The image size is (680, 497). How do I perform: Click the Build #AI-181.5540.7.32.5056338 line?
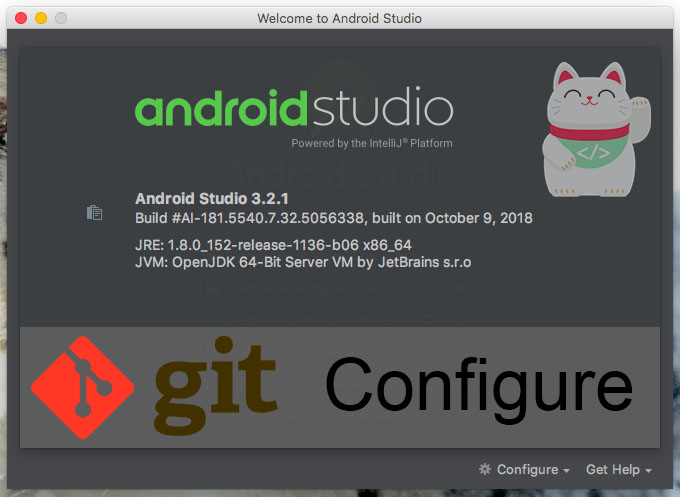[333, 218]
